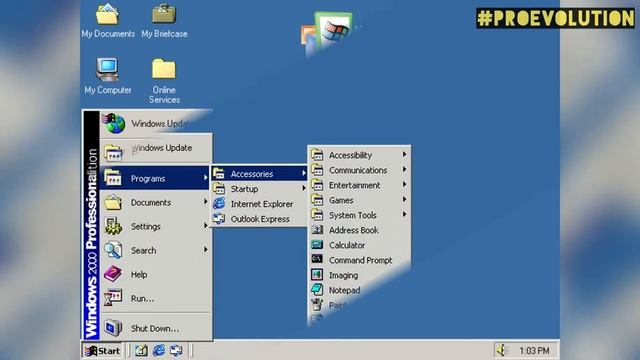The image size is (640, 360).
Task: Expand the Entertainment folder in Accessories
Action: point(359,185)
